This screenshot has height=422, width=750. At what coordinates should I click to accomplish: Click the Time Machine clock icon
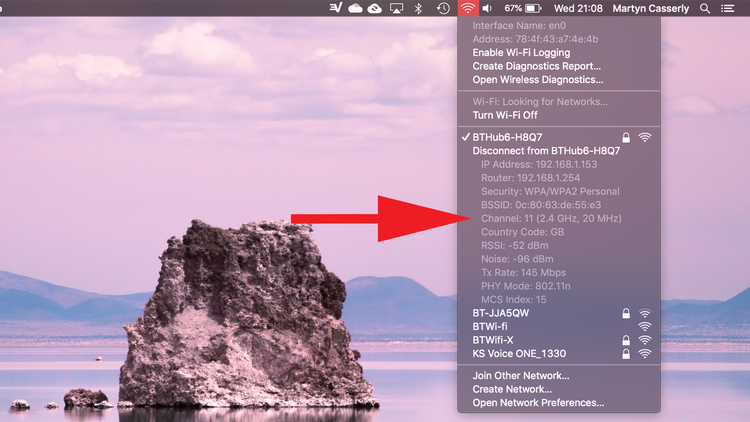pos(443,8)
